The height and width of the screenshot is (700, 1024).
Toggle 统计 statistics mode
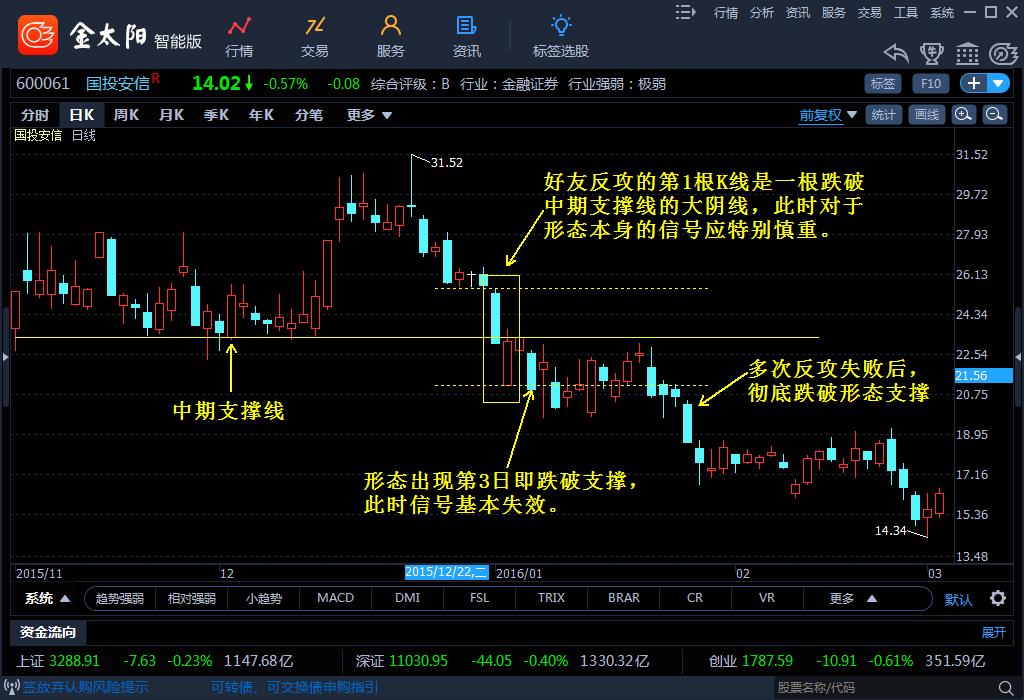coord(884,114)
